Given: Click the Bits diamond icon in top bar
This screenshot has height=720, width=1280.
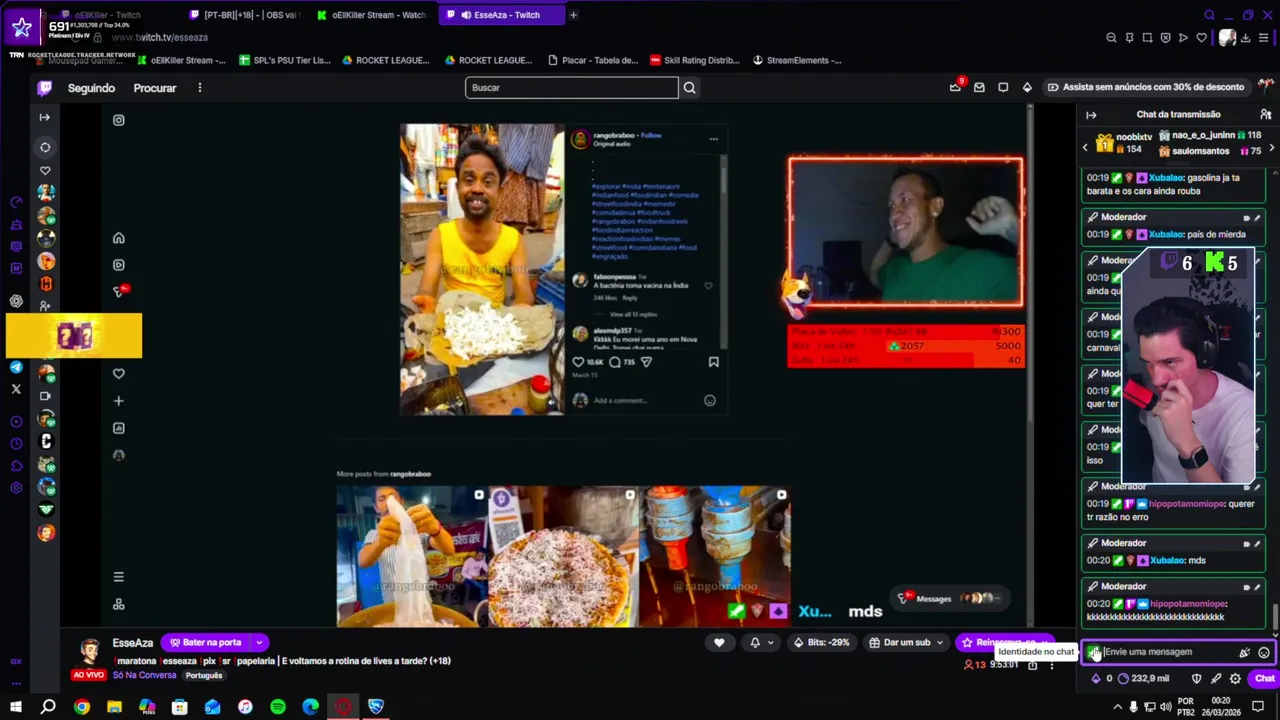Looking at the screenshot, I should [1027, 87].
